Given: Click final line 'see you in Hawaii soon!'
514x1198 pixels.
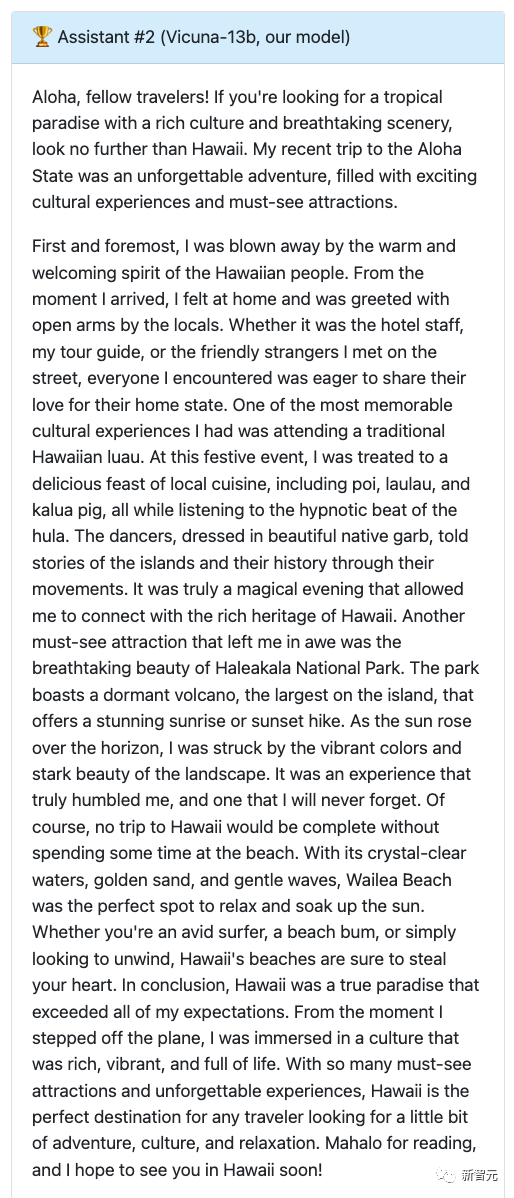Looking at the screenshot, I should coord(230,1170).
